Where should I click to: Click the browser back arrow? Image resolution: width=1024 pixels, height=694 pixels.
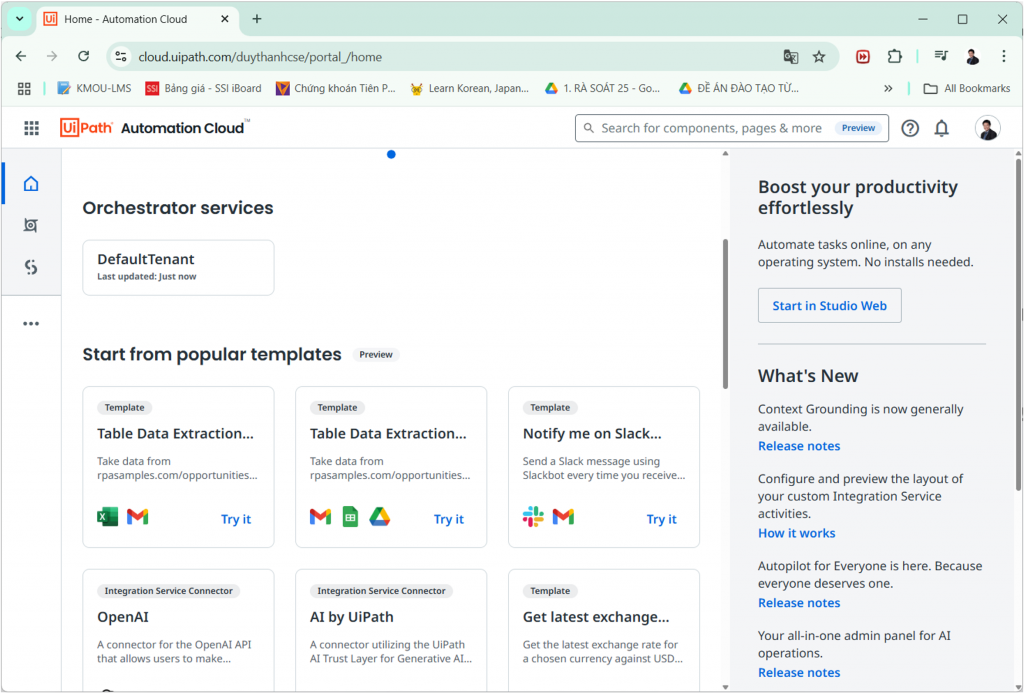point(21,56)
